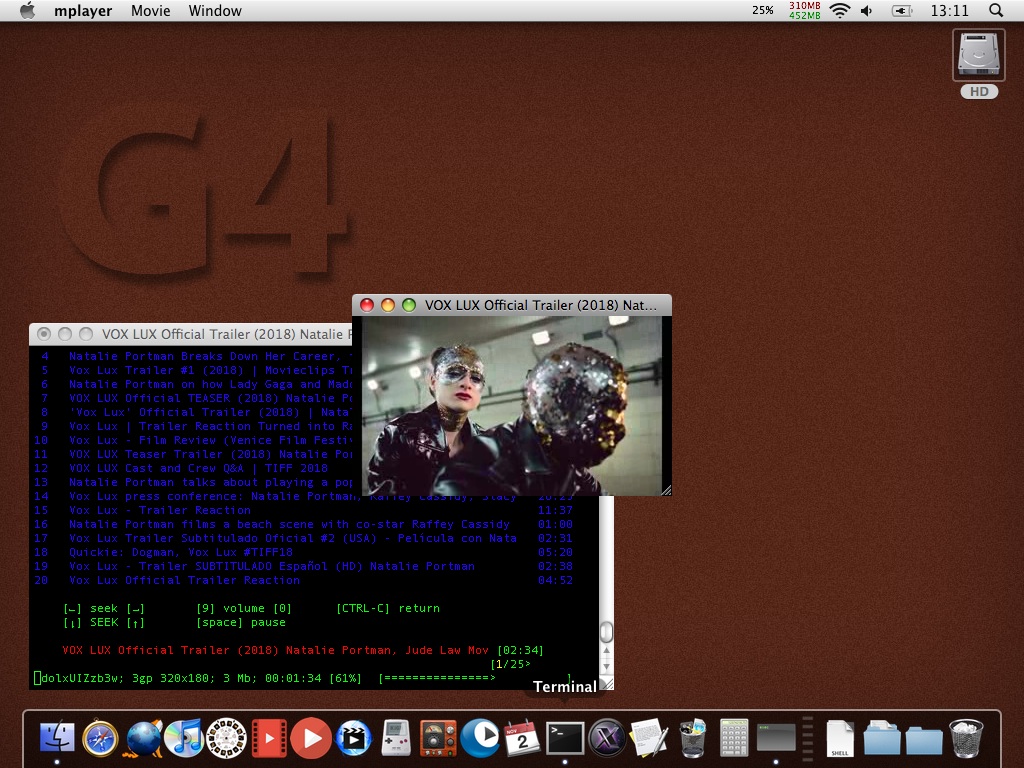
Task: Click the Terminal scrollbar down arrow
Action: (607, 666)
